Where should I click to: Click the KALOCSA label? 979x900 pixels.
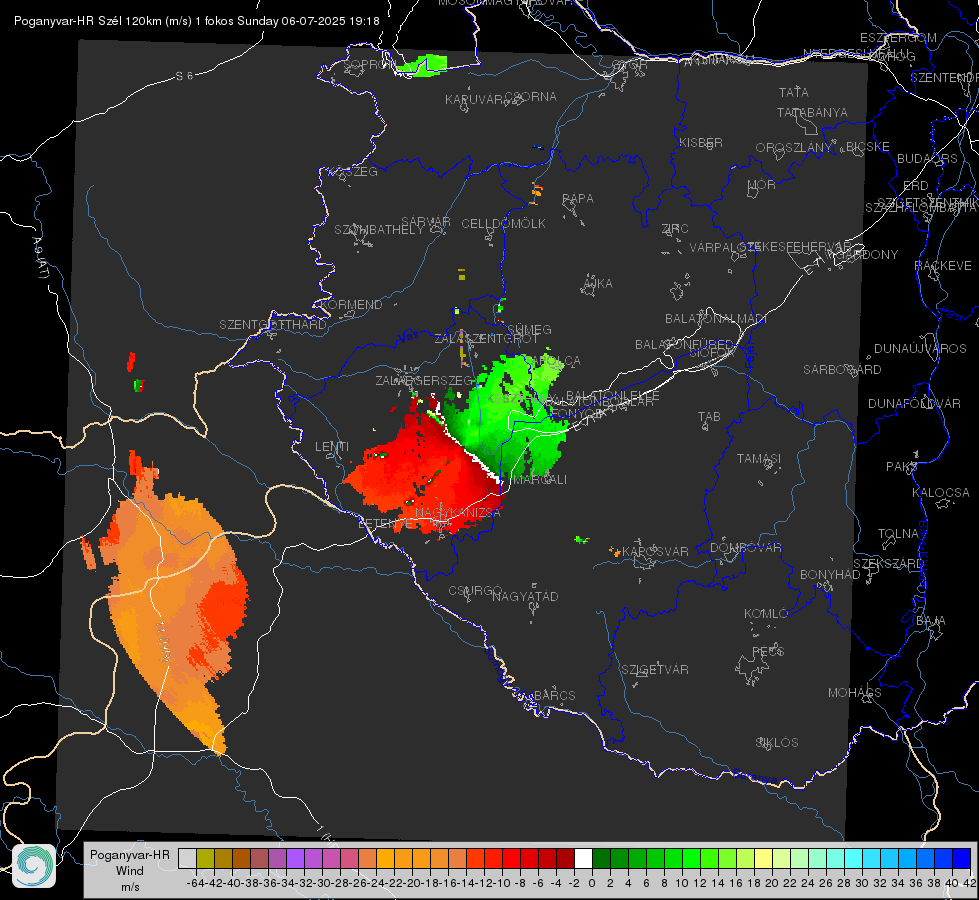coord(940,493)
